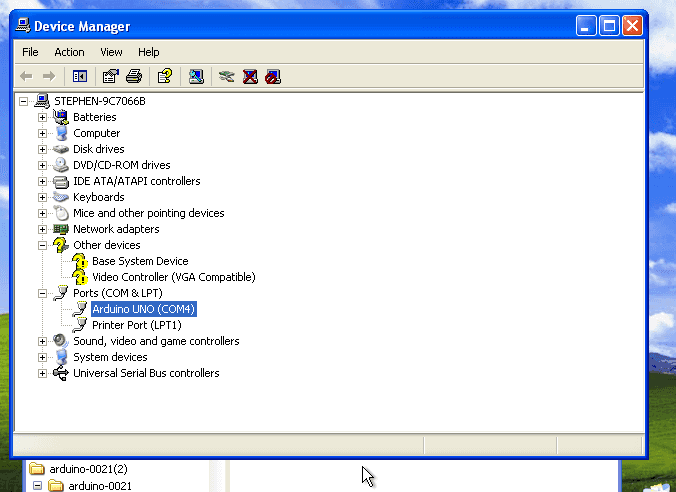Toggle the console tree toolbar icon
The width and height of the screenshot is (676, 492).
[x=80, y=77]
